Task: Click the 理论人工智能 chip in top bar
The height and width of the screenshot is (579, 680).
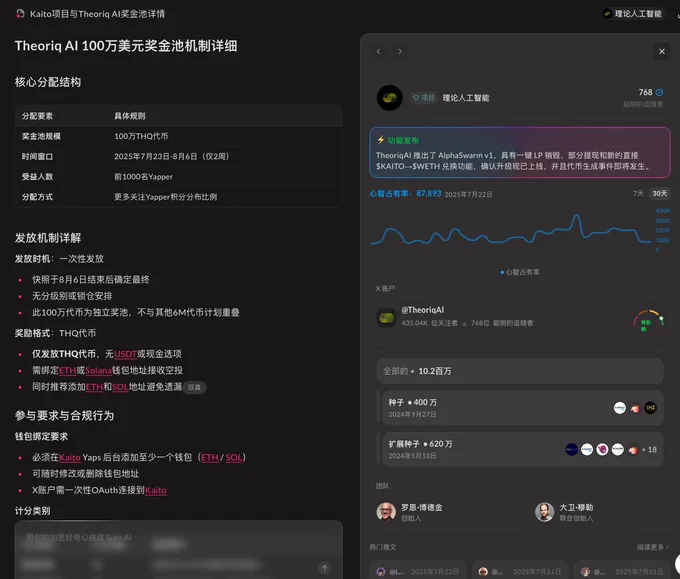Action: 633,14
